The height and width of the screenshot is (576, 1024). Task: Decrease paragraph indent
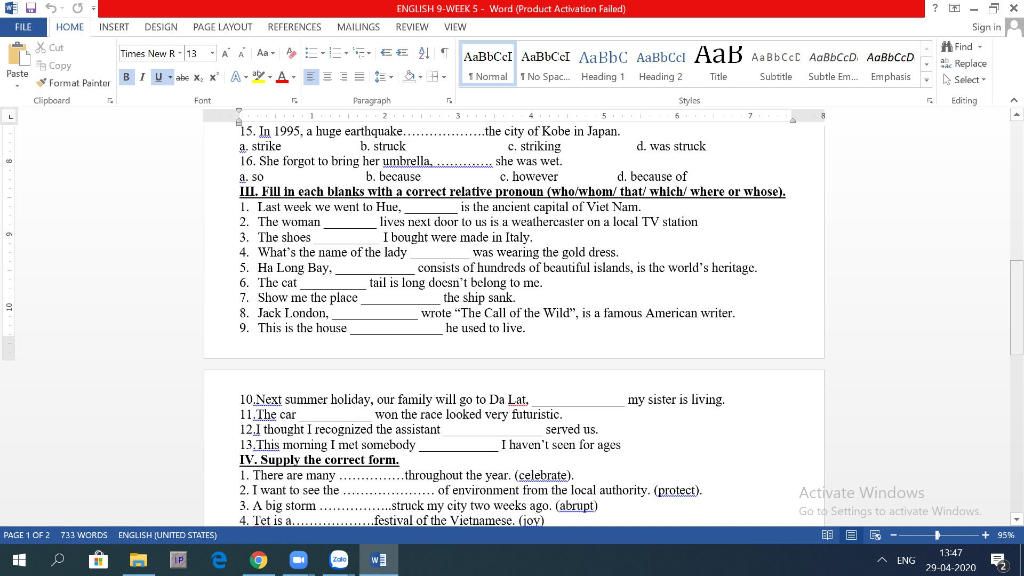(x=386, y=53)
